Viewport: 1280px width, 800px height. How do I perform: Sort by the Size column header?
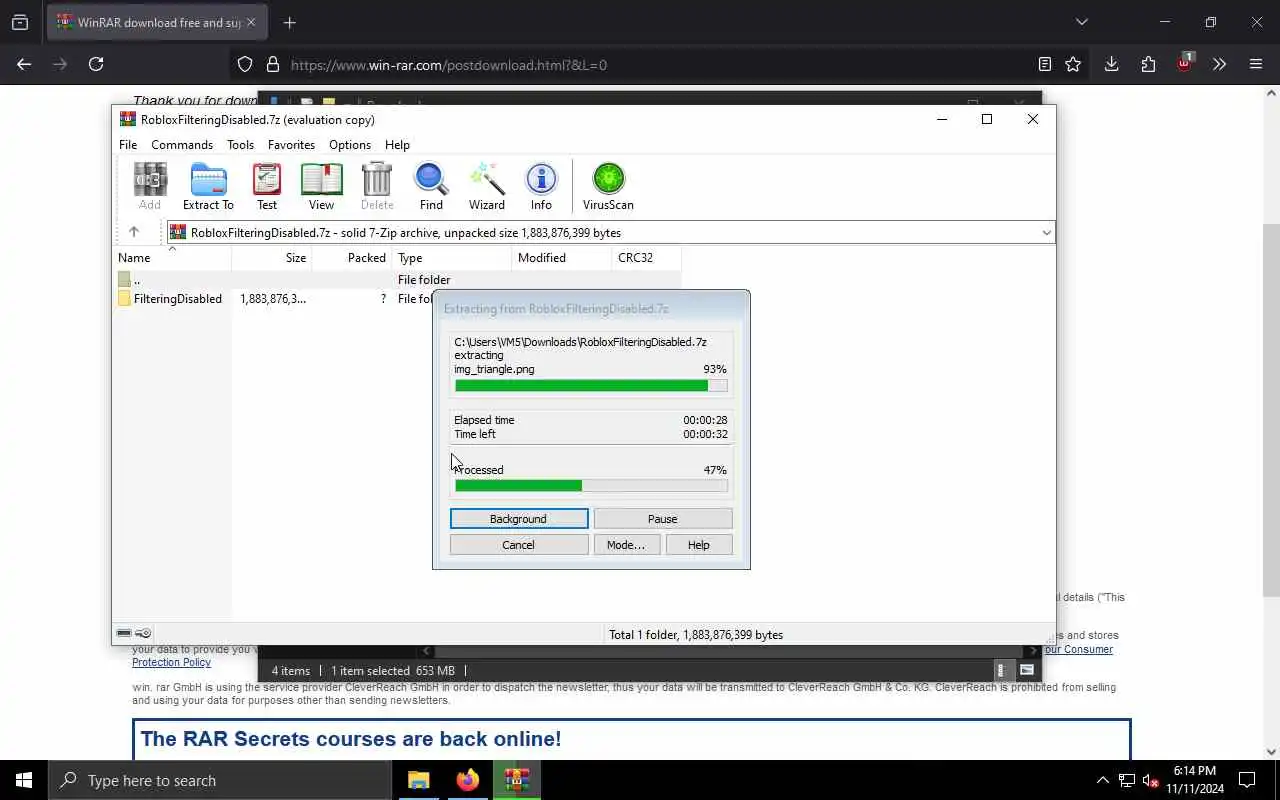tap(272, 258)
